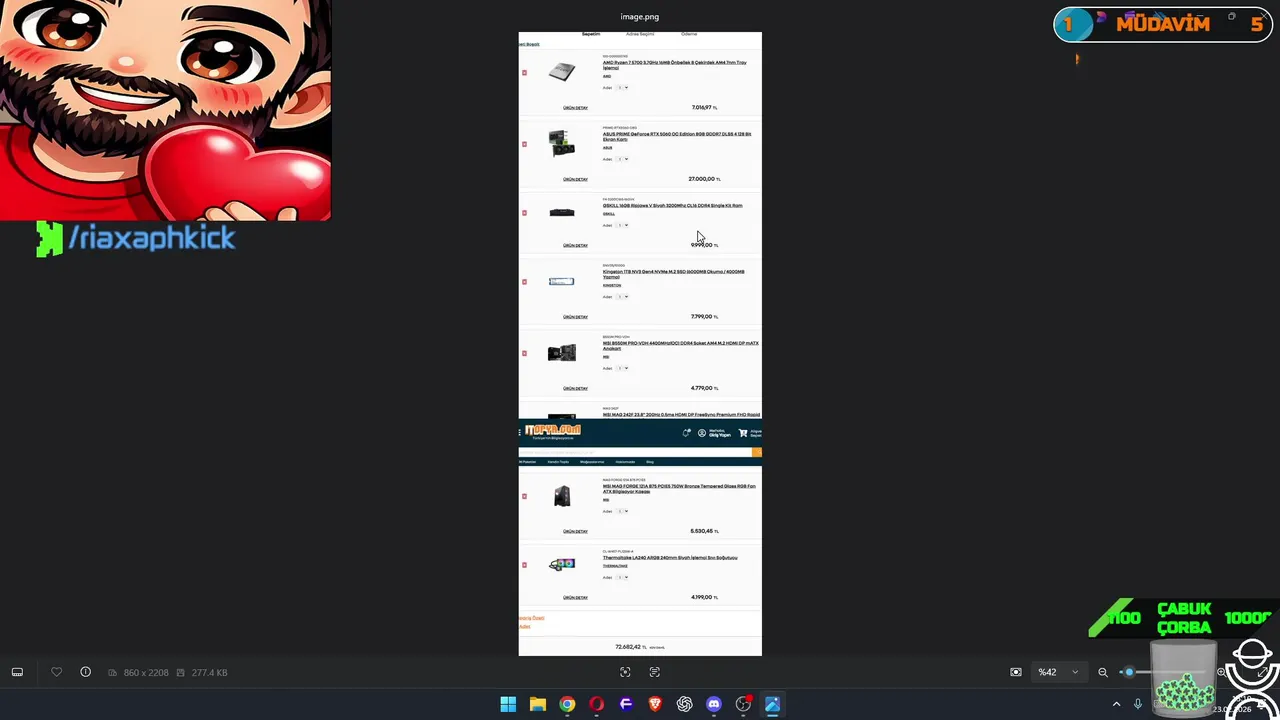Open the file info panel icon

pyautogui.click(x=85, y=672)
